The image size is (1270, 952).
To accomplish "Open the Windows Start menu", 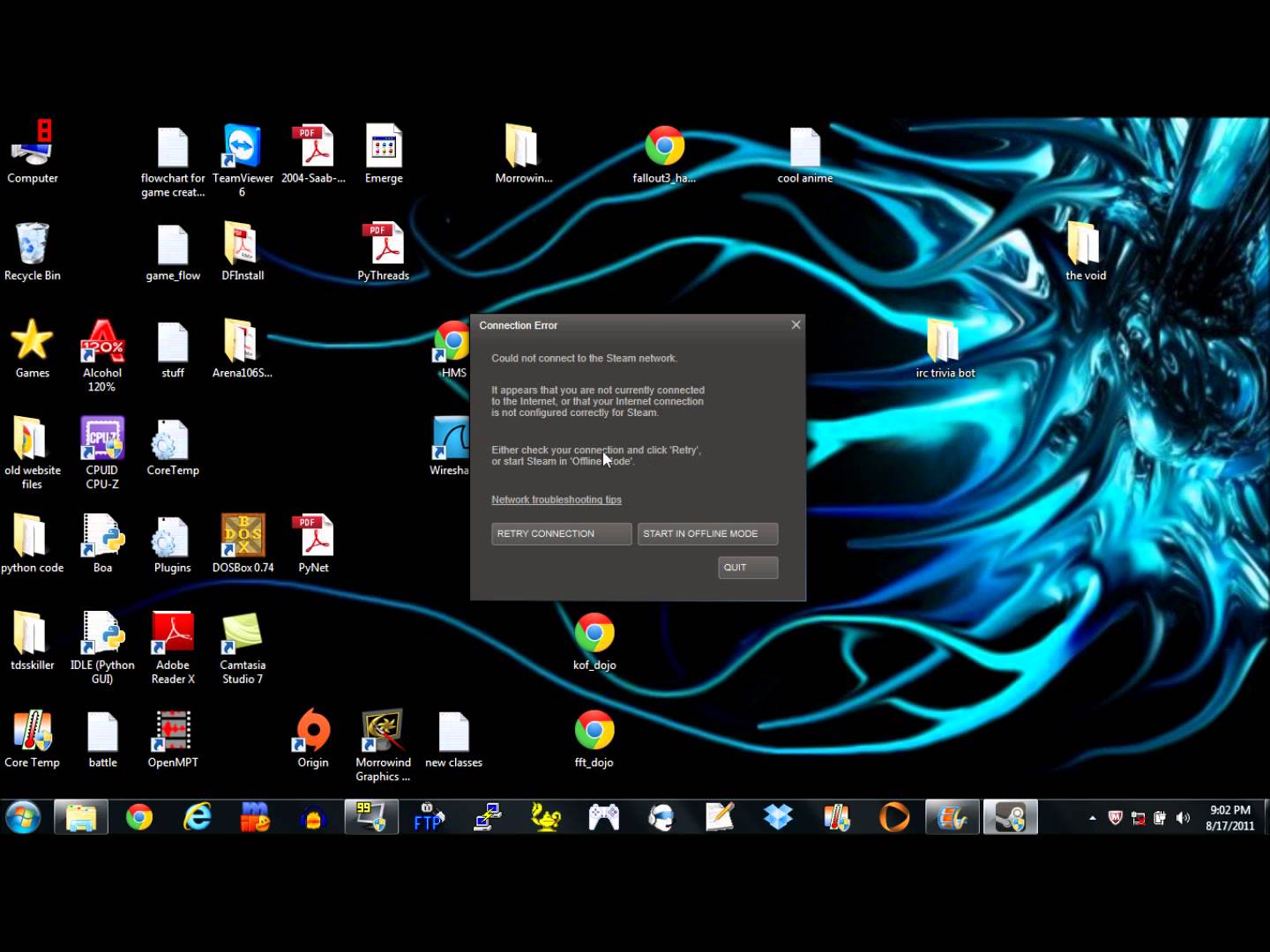I will (23, 818).
